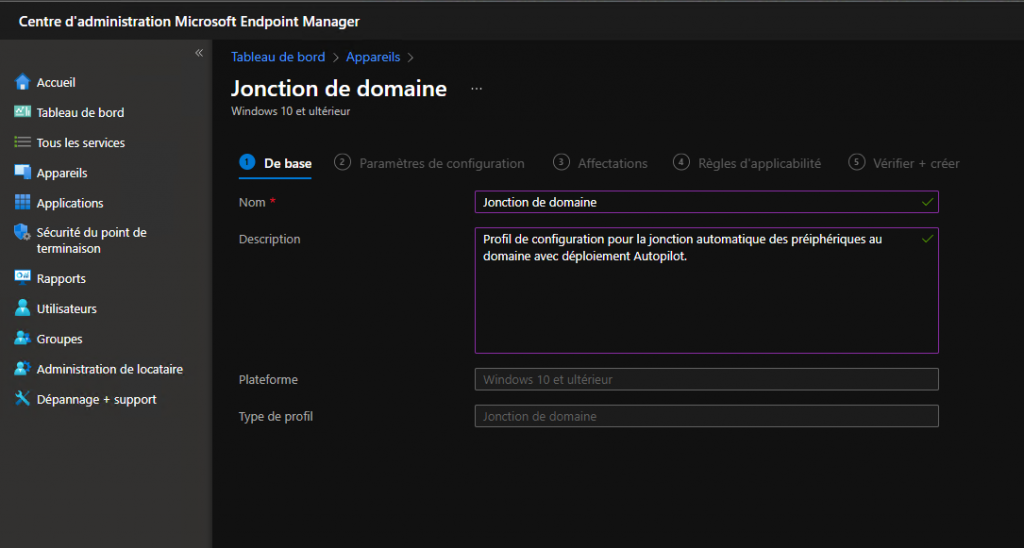
Task: Open the ellipsis menu beside page title
Action: pos(477,88)
